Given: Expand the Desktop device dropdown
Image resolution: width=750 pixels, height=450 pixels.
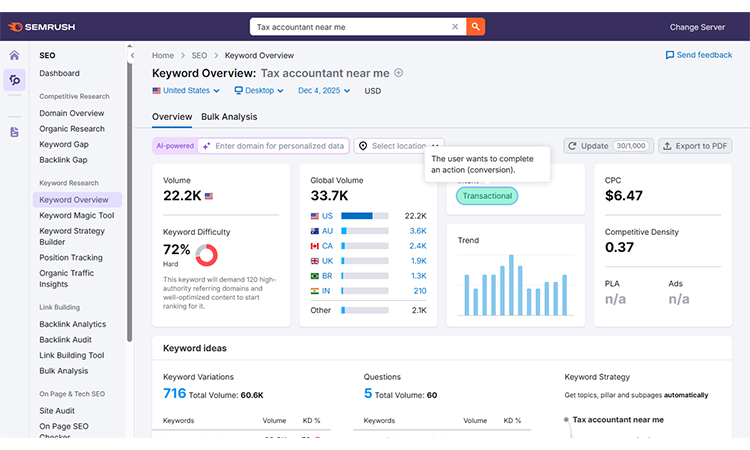Looking at the screenshot, I should pos(259,91).
